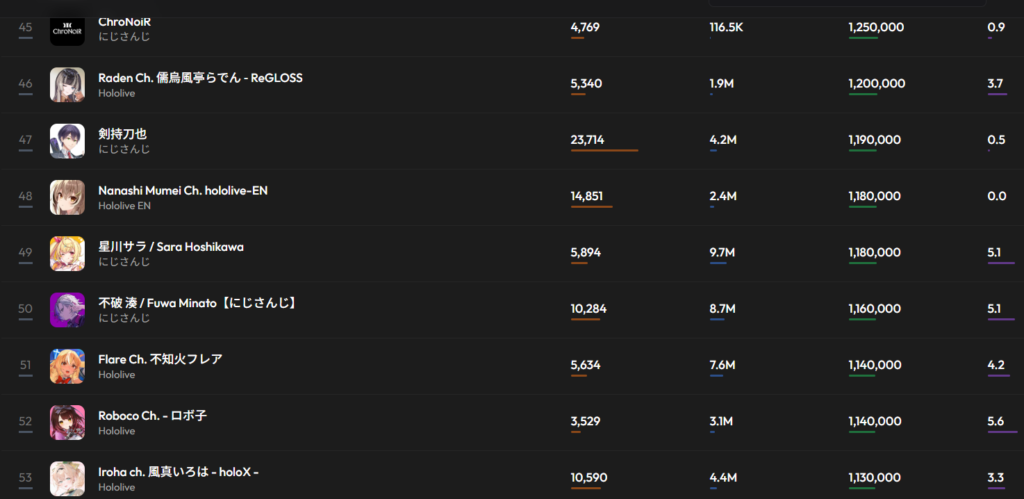Select the Flare Ch. 不知火フレア name
Image resolution: width=1024 pixels, height=499 pixels.
pos(160,359)
